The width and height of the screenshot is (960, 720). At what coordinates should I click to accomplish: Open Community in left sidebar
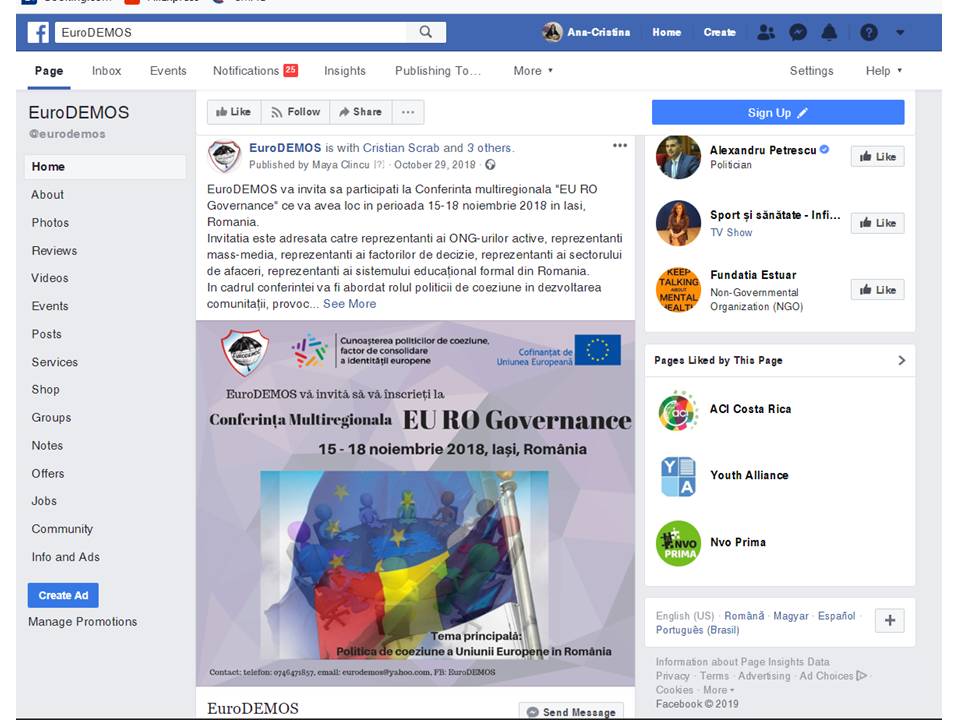coord(62,529)
